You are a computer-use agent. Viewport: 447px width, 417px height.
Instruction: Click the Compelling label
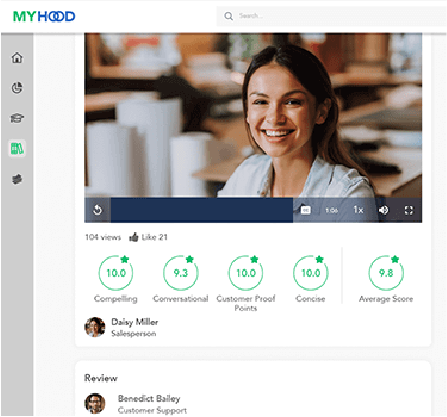click(x=116, y=299)
